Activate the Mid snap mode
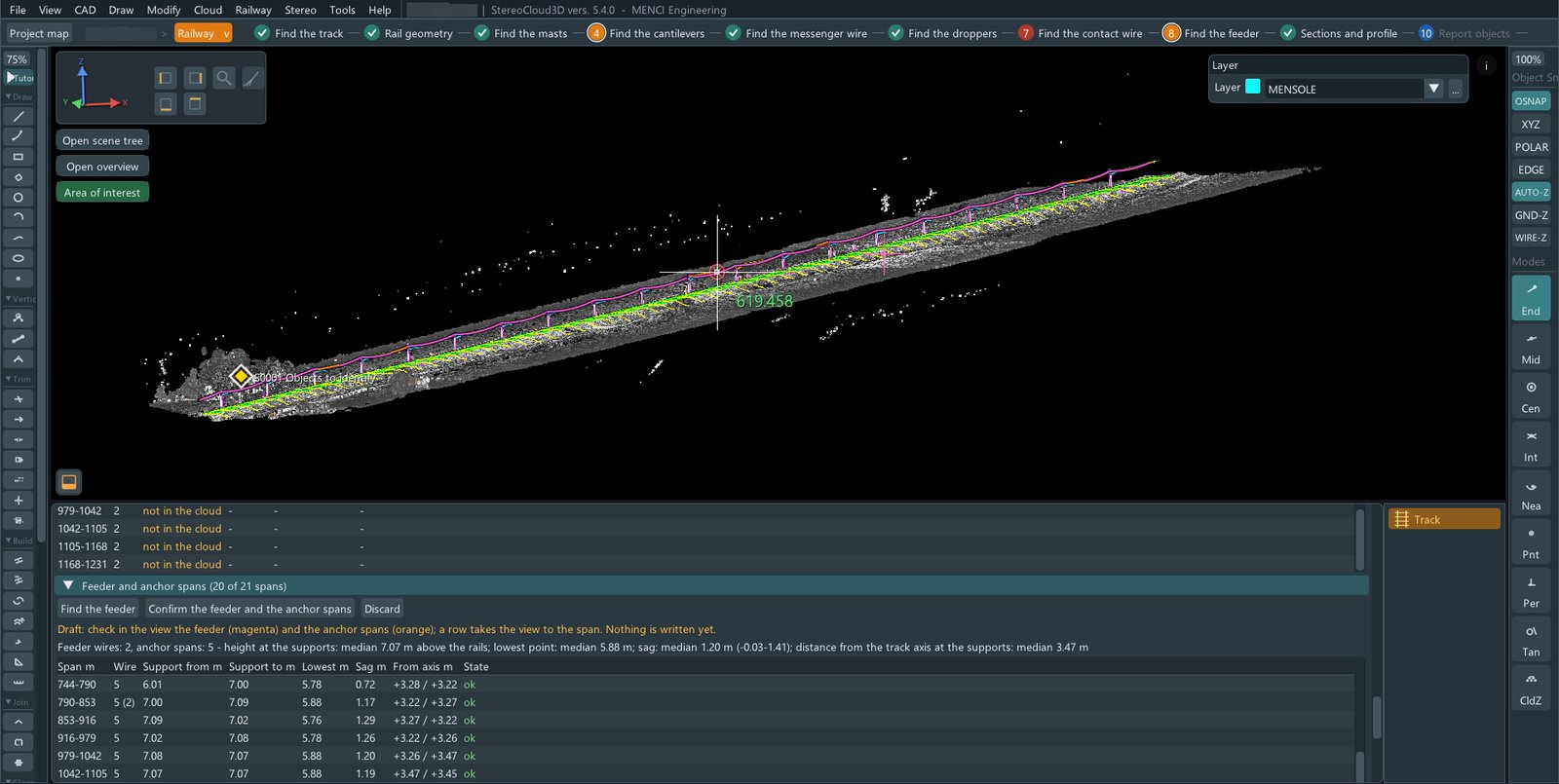This screenshot has width=1559, height=784. (x=1531, y=347)
